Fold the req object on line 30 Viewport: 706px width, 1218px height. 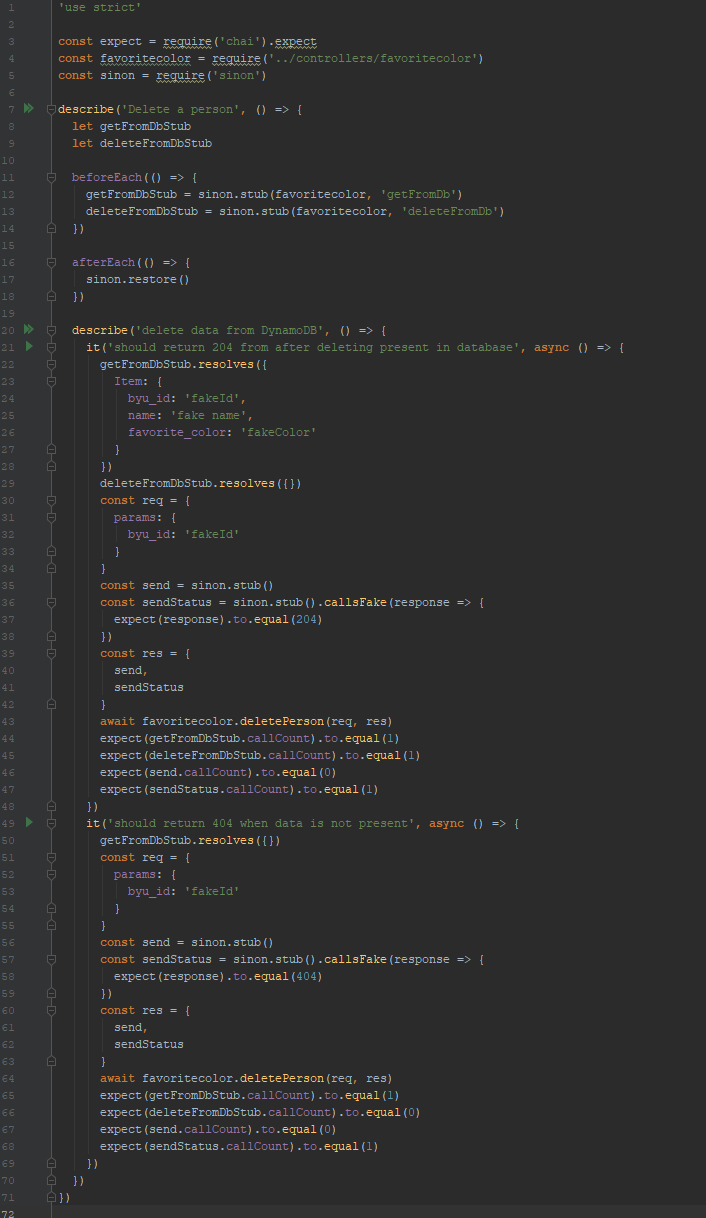(51, 500)
